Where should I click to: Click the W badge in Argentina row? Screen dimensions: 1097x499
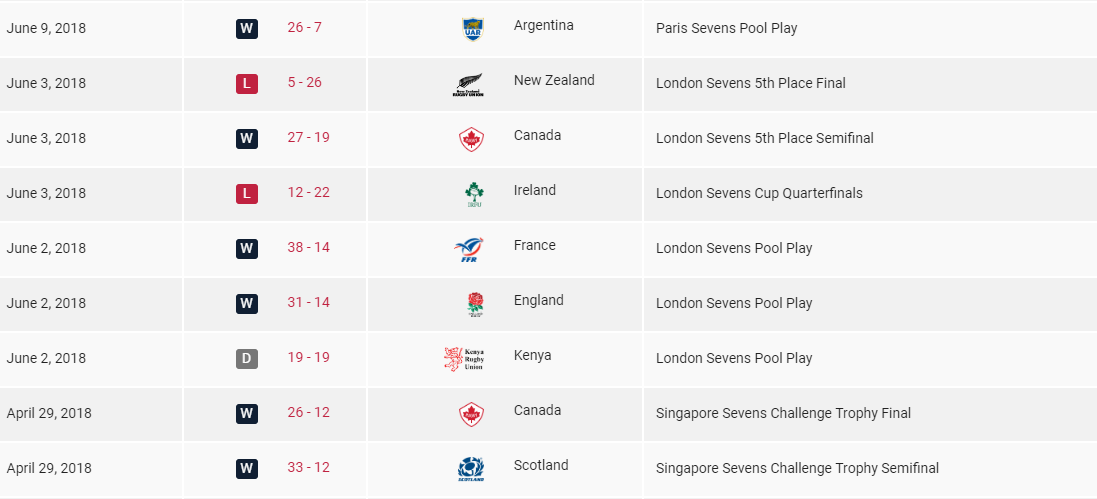(247, 28)
